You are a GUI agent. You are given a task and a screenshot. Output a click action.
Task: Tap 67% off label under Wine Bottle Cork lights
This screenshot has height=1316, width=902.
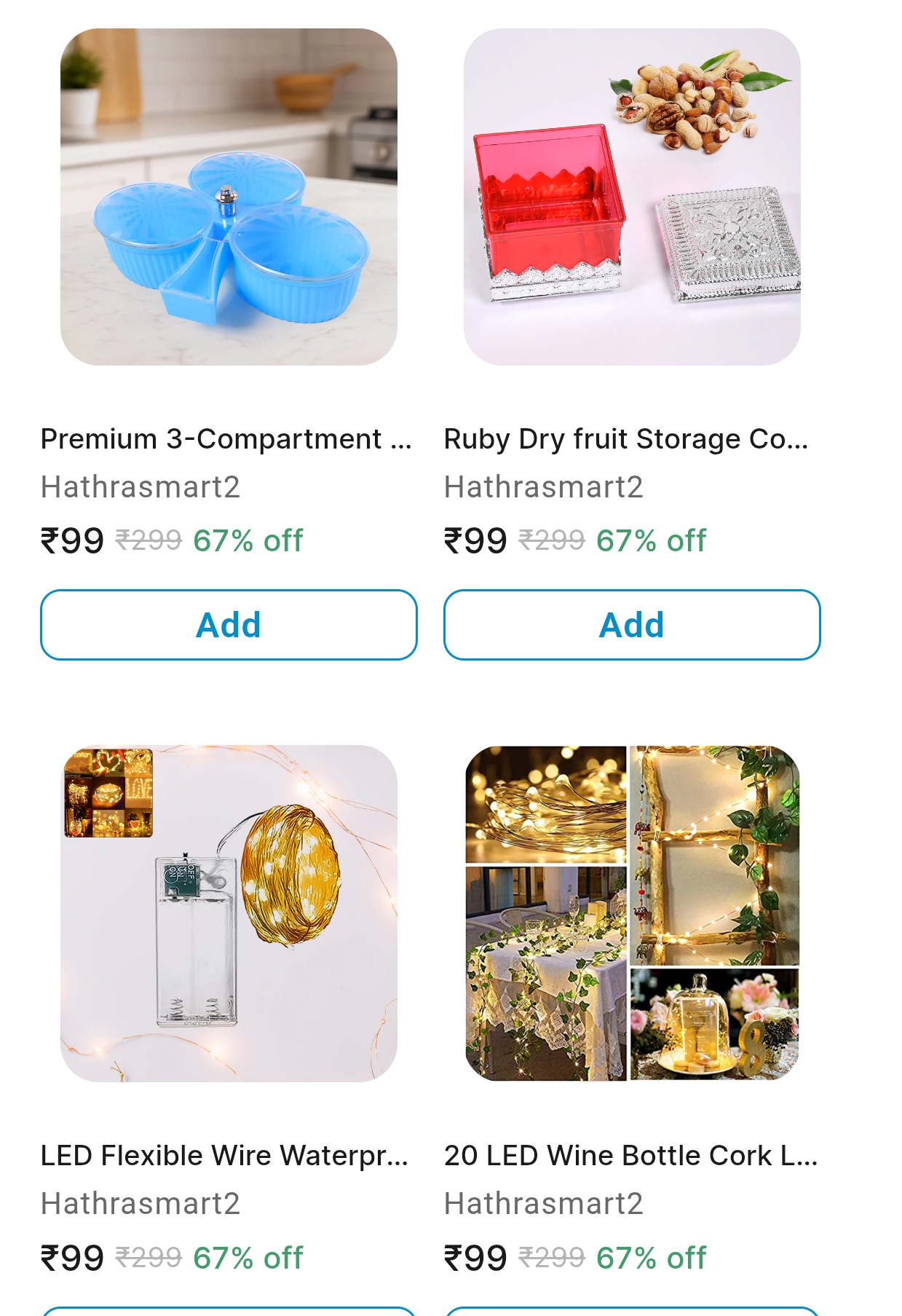point(652,1258)
